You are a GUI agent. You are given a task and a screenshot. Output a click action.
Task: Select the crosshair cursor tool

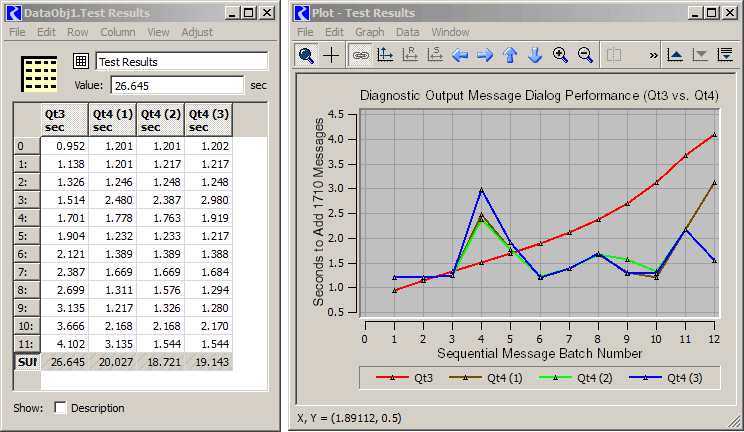tap(331, 56)
